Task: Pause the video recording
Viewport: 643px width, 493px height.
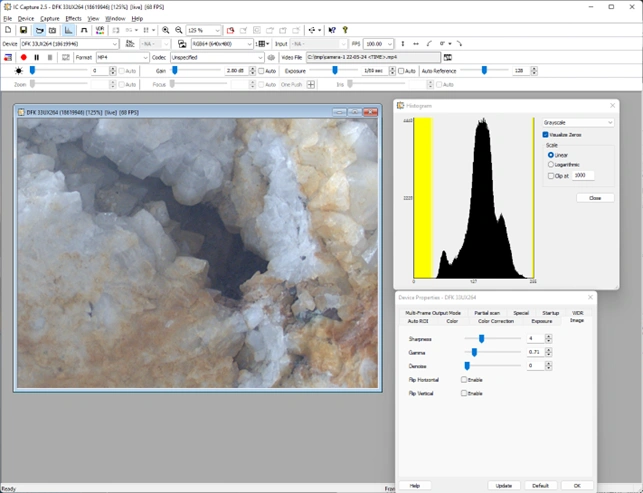Action: [x=37, y=58]
